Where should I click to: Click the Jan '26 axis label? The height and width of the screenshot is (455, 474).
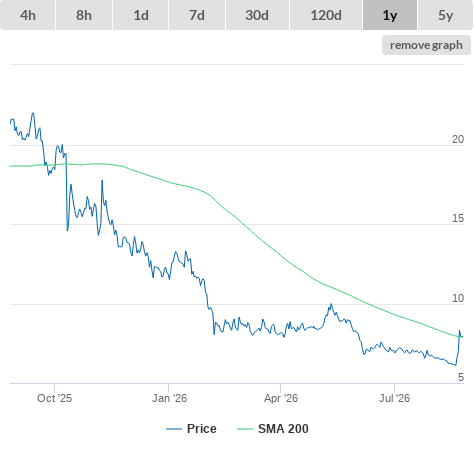[x=169, y=398]
